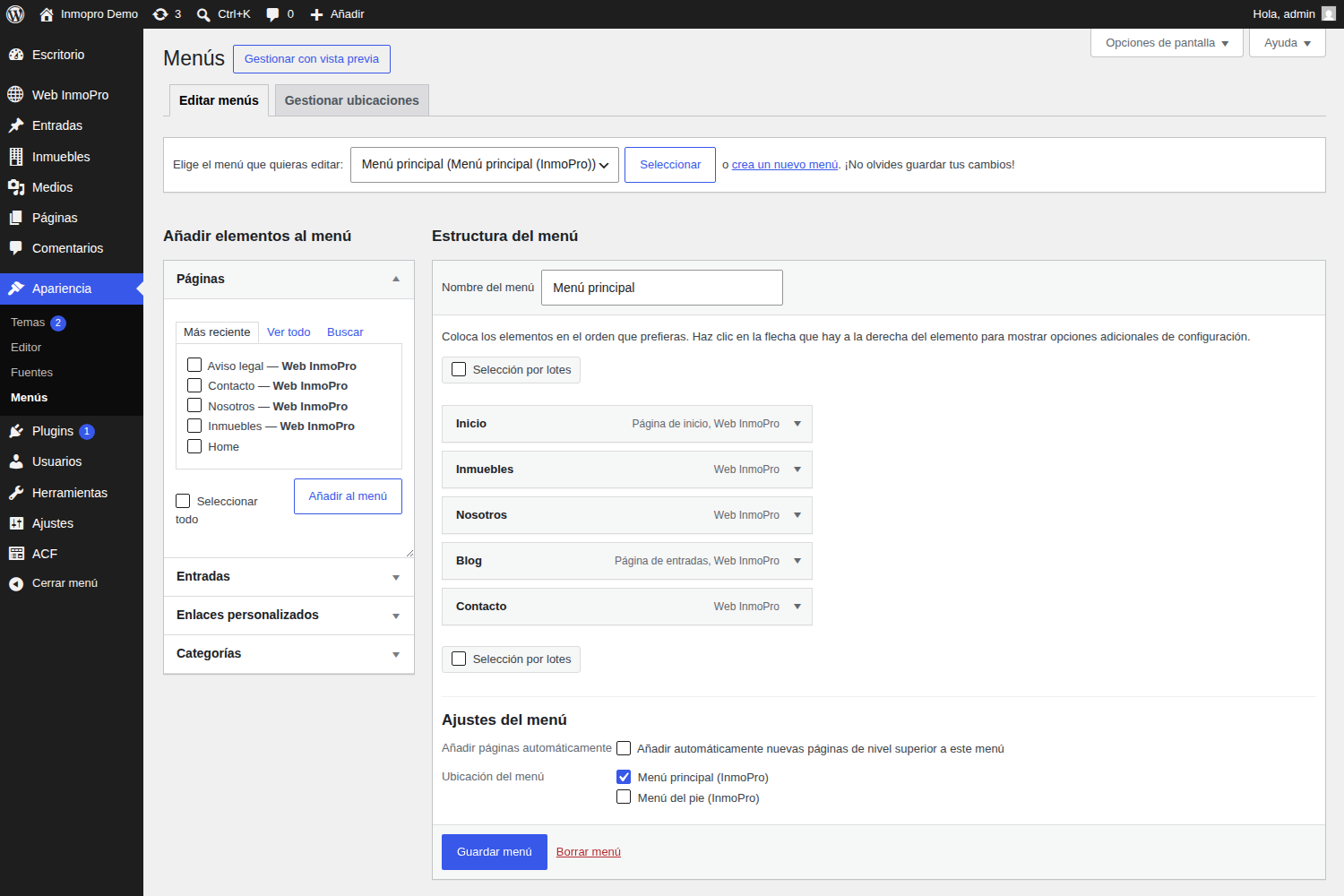
Task: Click the Nombre del menú input field
Action: click(x=662, y=288)
